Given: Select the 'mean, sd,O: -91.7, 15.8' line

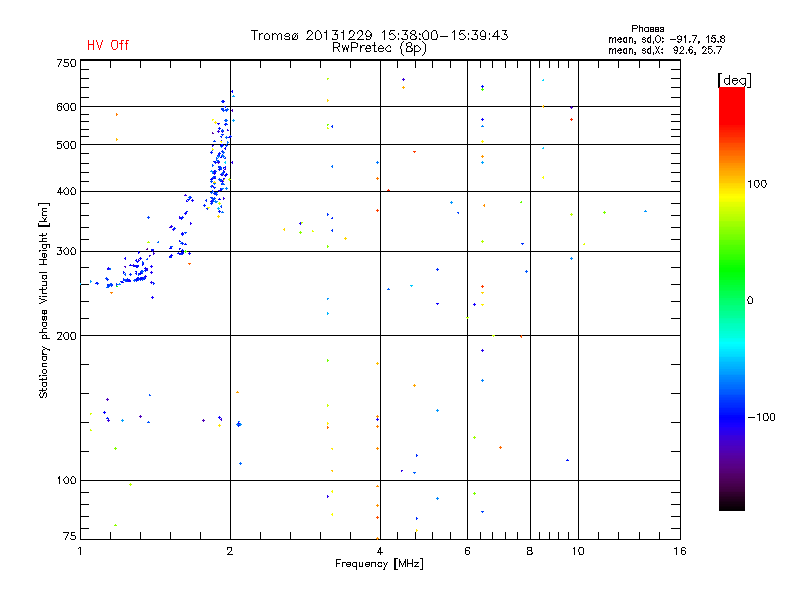Looking at the screenshot, I should coord(666,39).
